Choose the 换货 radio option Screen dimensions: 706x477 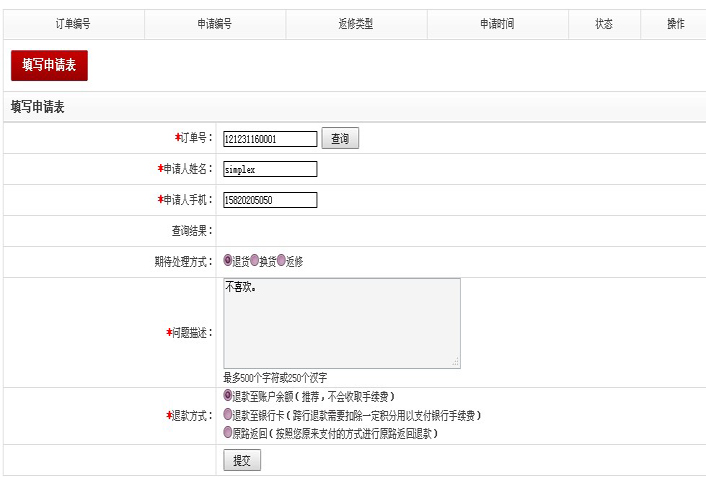pos(255,261)
